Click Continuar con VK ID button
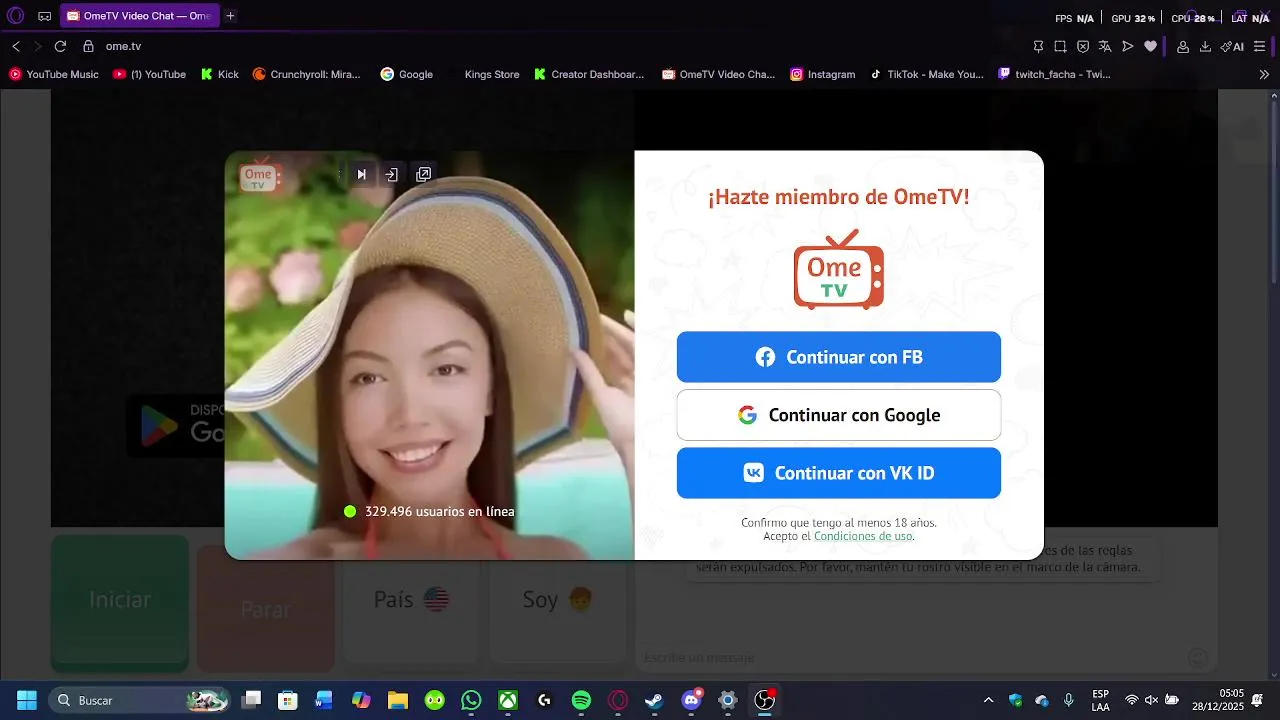The image size is (1280, 720). (x=838, y=473)
